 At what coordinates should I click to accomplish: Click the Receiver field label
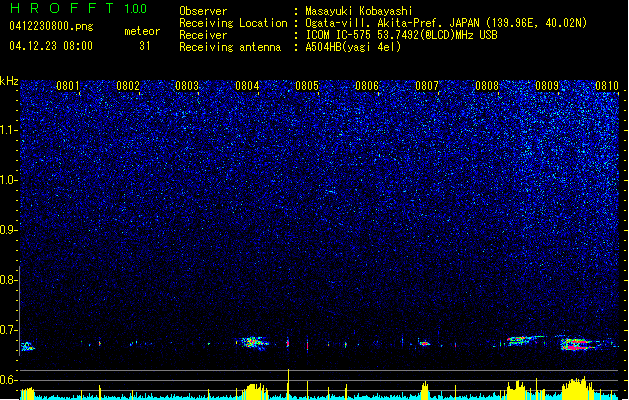pos(203,35)
